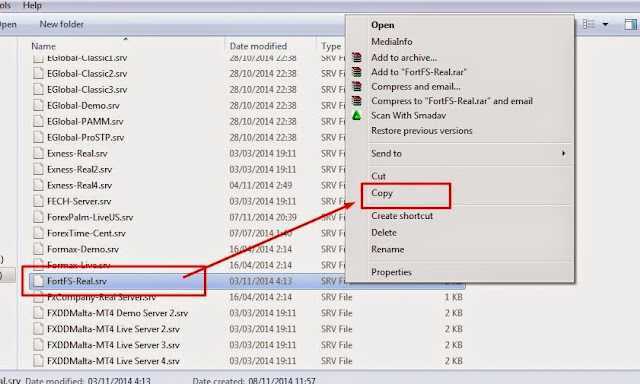Sort by Date modified column header
Viewport: 640px width, 384px height.
point(258,46)
